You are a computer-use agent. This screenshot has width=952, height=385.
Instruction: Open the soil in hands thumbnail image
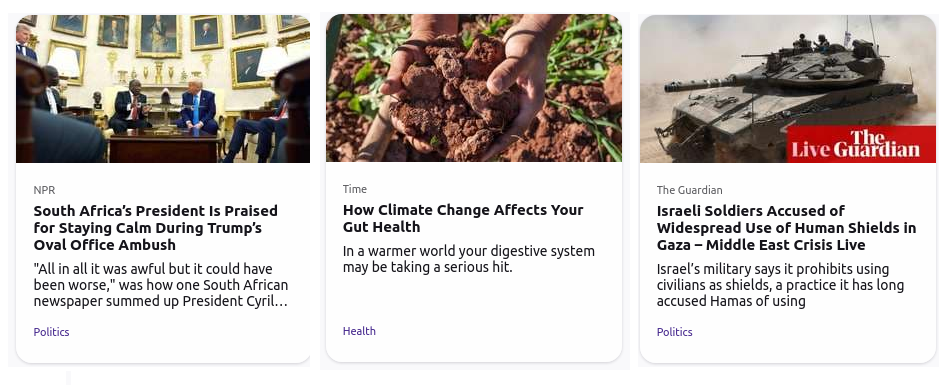pyautogui.click(x=474, y=88)
